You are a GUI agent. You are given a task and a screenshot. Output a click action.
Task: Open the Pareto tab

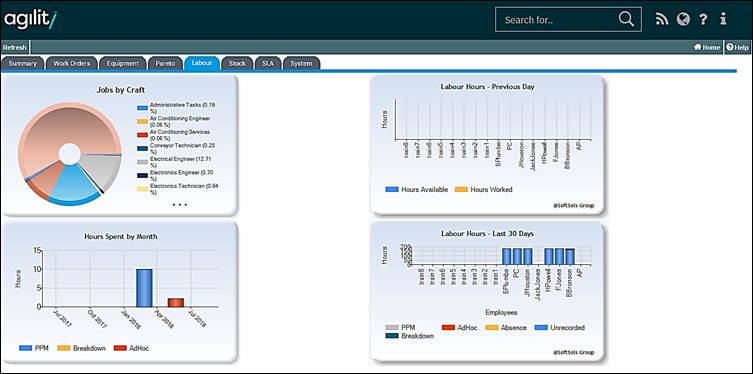tap(165, 63)
